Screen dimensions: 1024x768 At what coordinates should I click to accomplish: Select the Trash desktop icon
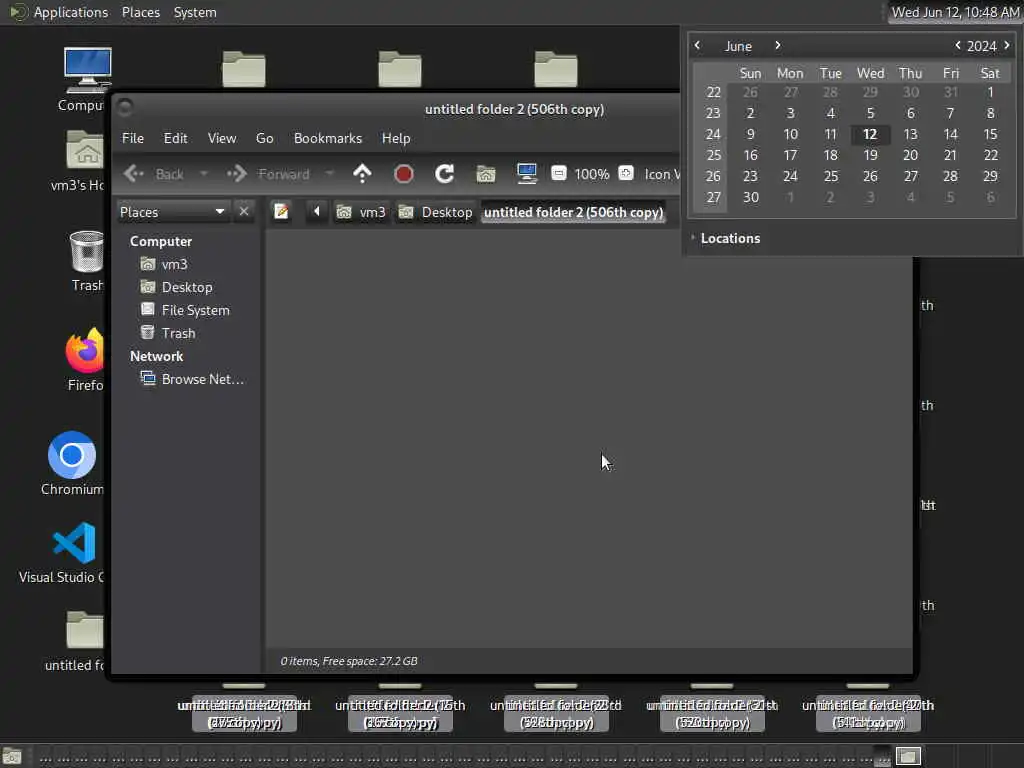tap(87, 261)
